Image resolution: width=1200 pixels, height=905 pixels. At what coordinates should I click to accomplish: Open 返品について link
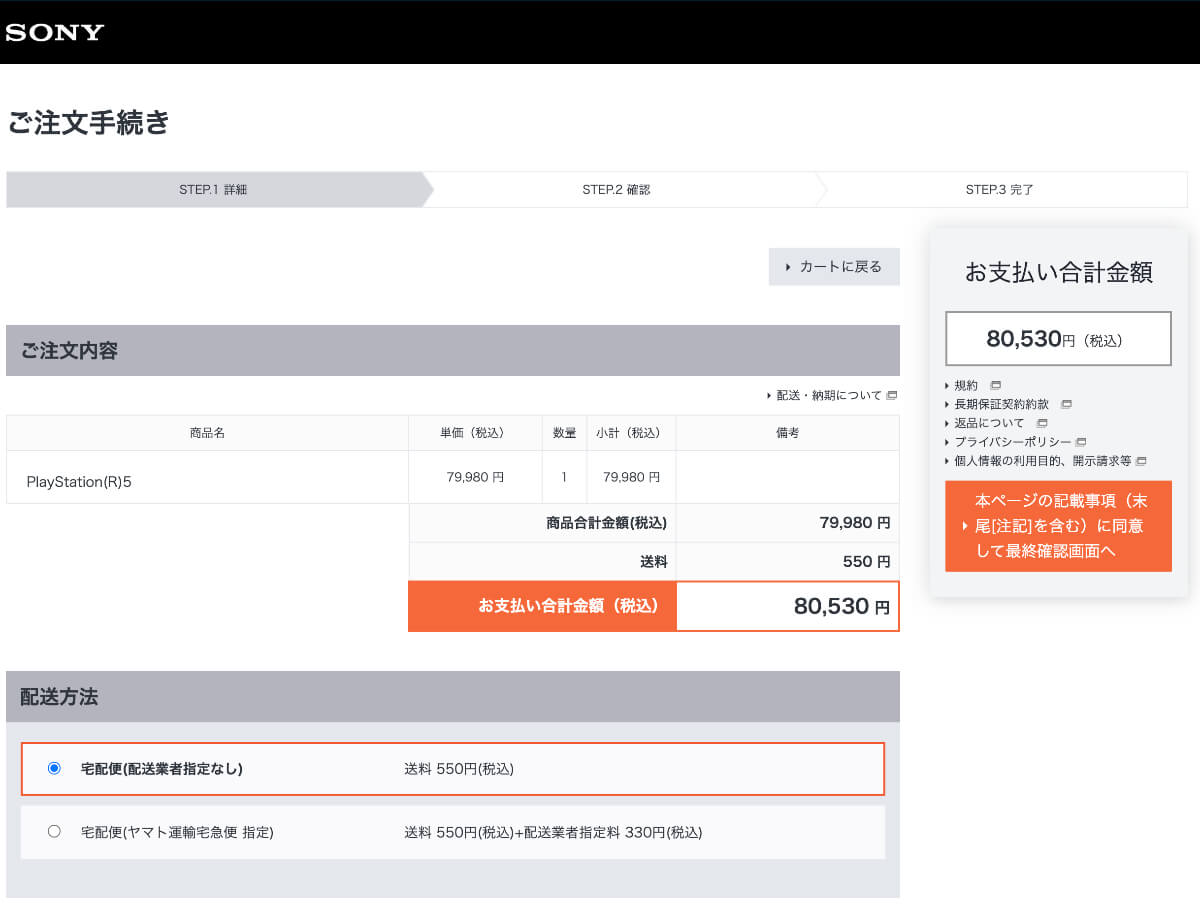(989, 423)
